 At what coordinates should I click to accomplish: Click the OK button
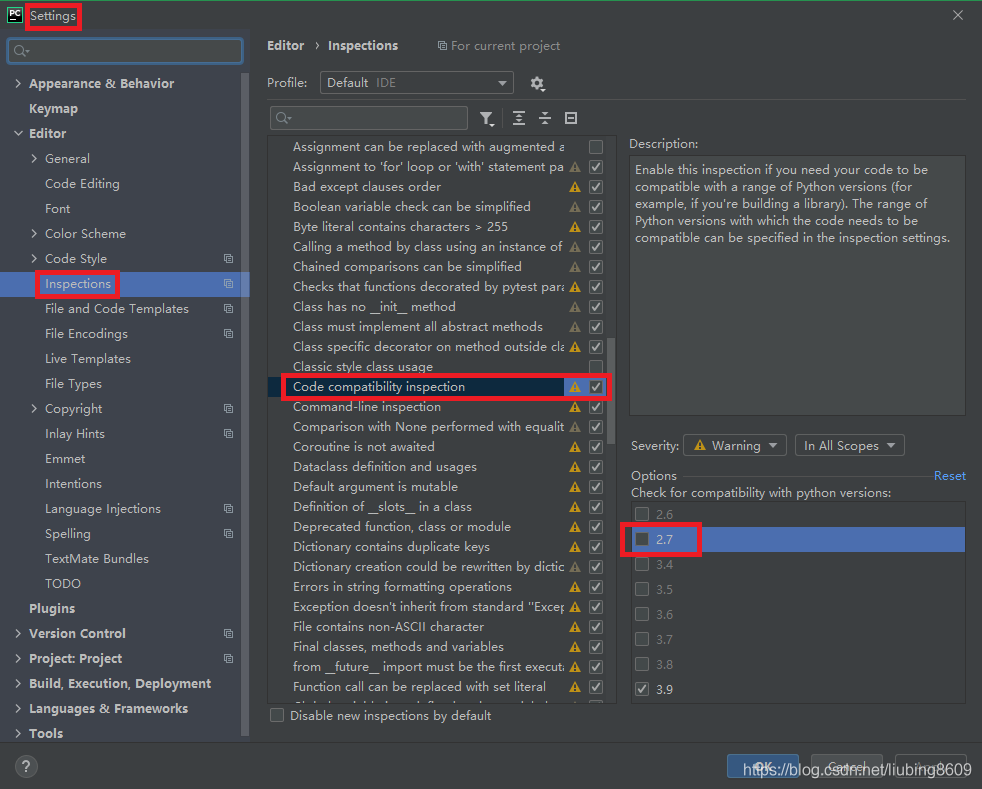point(763,766)
